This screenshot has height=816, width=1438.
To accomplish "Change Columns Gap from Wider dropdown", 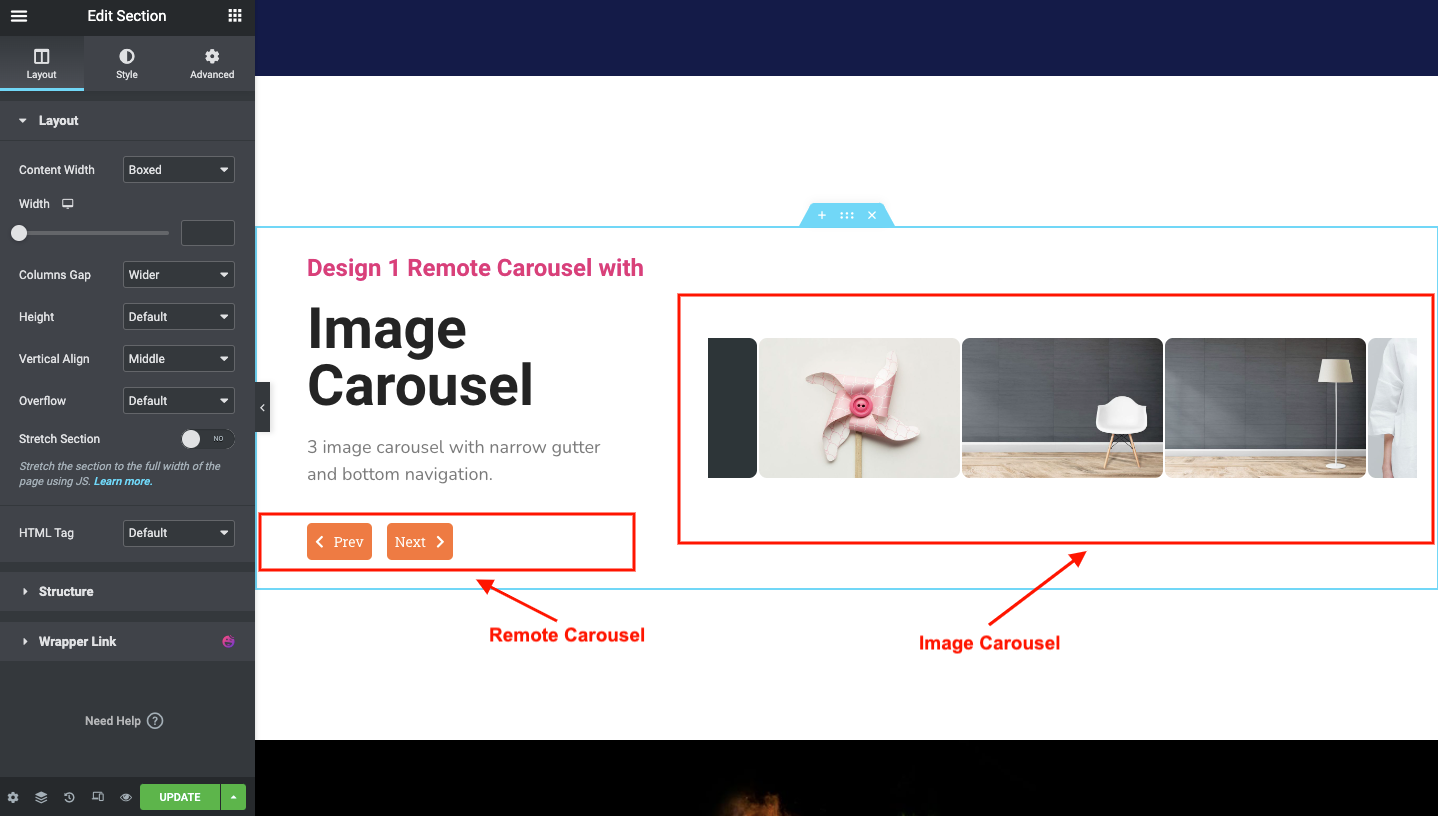I will click(178, 274).
